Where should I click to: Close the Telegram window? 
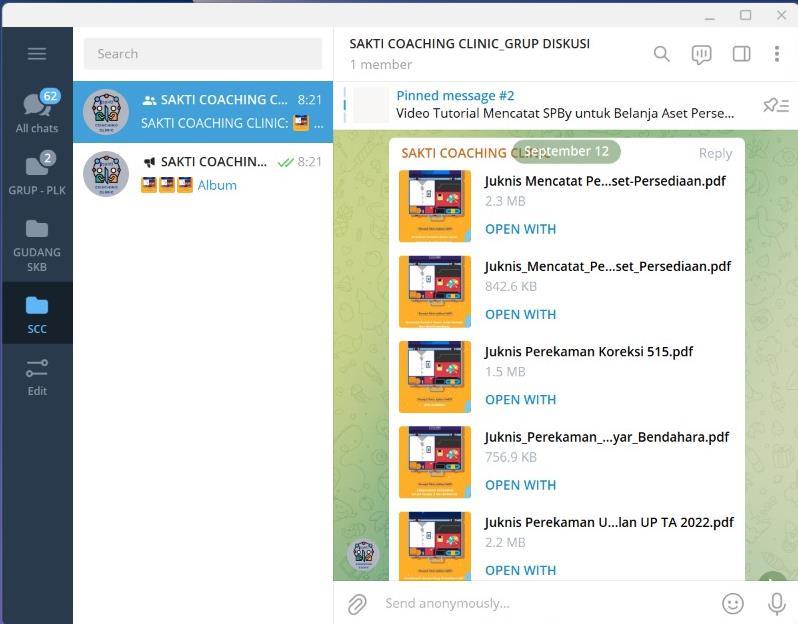(782, 15)
